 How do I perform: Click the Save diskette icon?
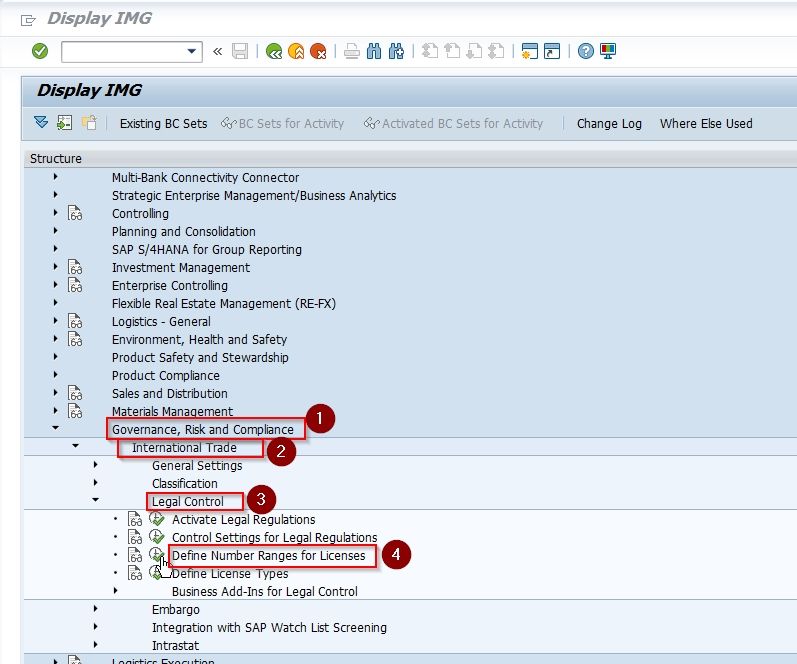[x=240, y=51]
